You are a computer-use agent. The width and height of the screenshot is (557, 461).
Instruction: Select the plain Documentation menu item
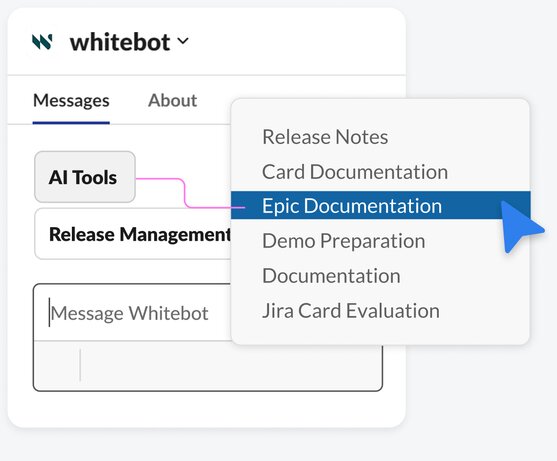pyautogui.click(x=331, y=276)
